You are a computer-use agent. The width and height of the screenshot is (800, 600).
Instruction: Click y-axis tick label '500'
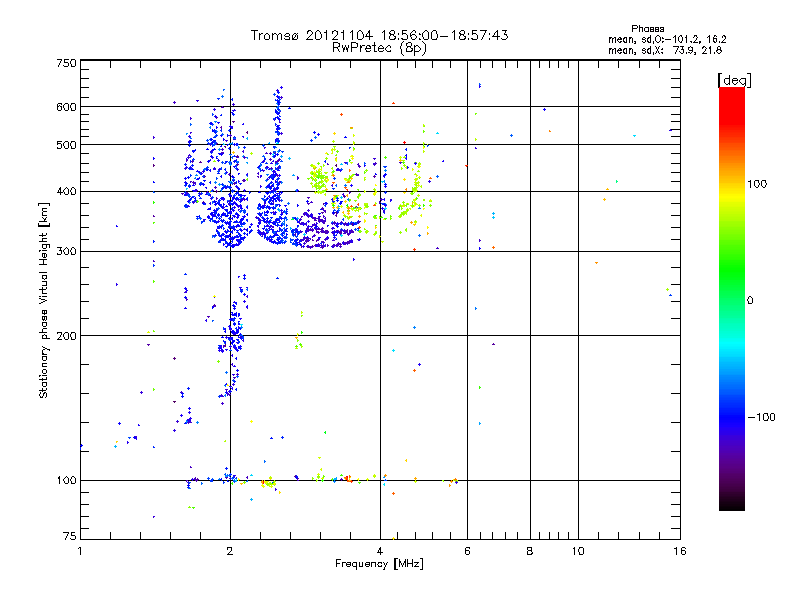(67, 145)
